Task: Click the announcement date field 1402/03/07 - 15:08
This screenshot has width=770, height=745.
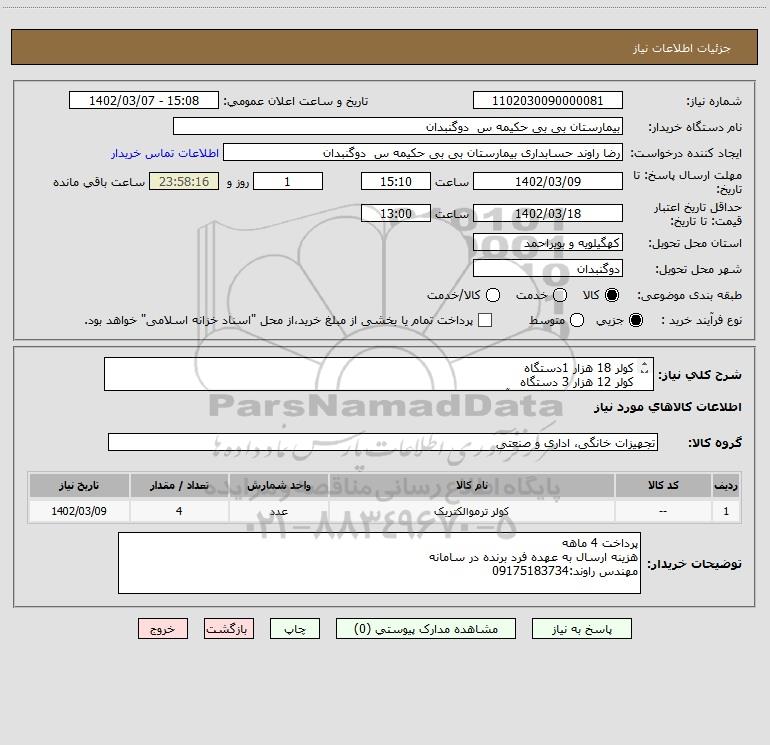Action: (x=144, y=100)
